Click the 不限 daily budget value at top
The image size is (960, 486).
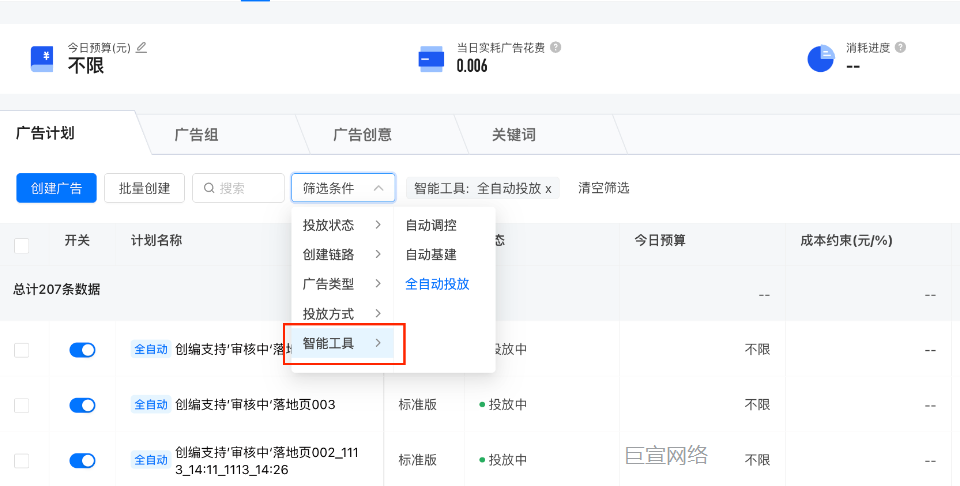coord(86,65)
